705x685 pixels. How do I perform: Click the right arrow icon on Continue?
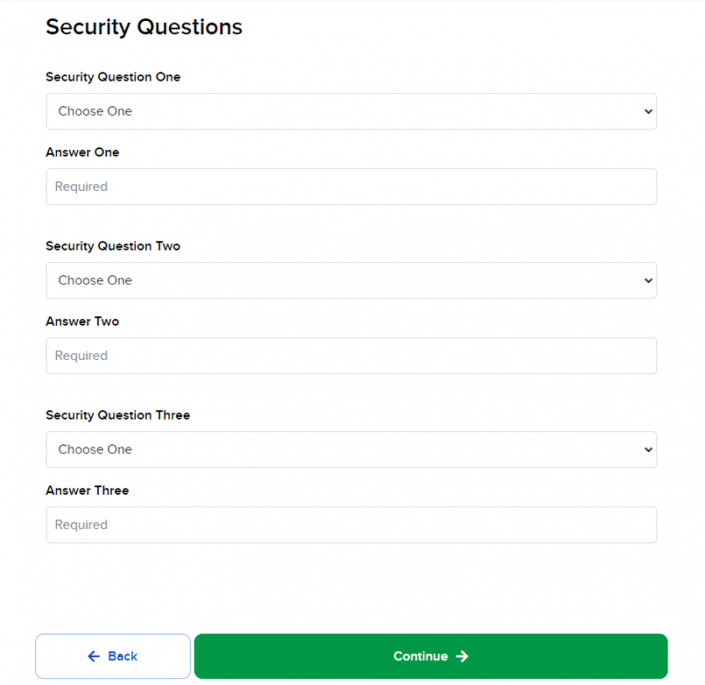[462, 657]
